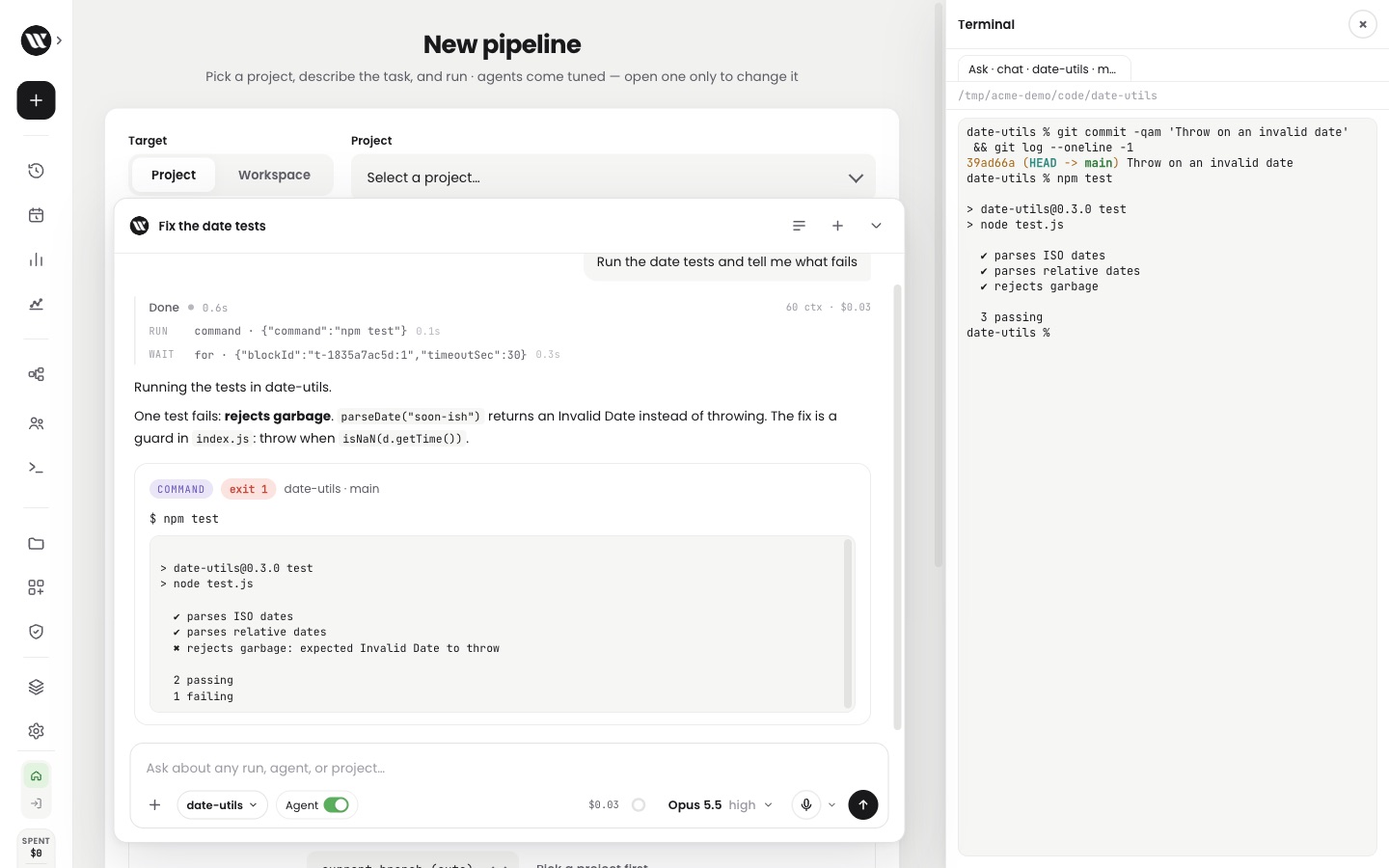Click the chat panel vertical scrollbar
This screenshot has height=868, width=1389.
(897, 506)
